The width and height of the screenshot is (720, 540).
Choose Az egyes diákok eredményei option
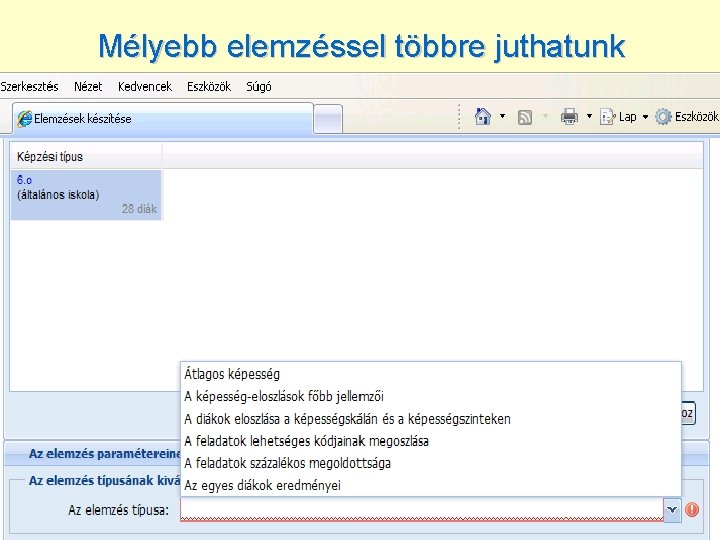click(431, 485)
